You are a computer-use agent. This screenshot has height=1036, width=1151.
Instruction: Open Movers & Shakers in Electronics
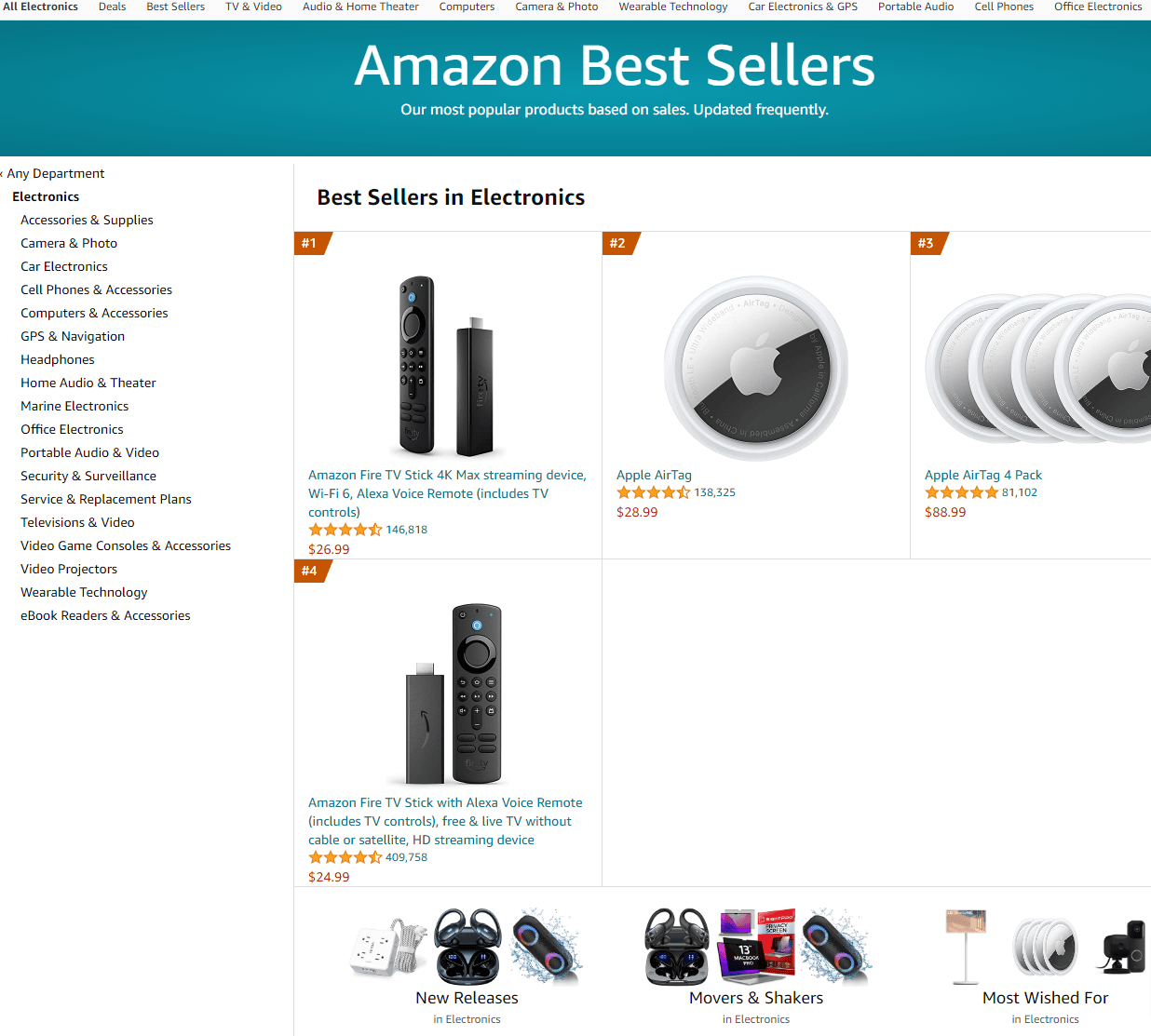tap(755, 997)
